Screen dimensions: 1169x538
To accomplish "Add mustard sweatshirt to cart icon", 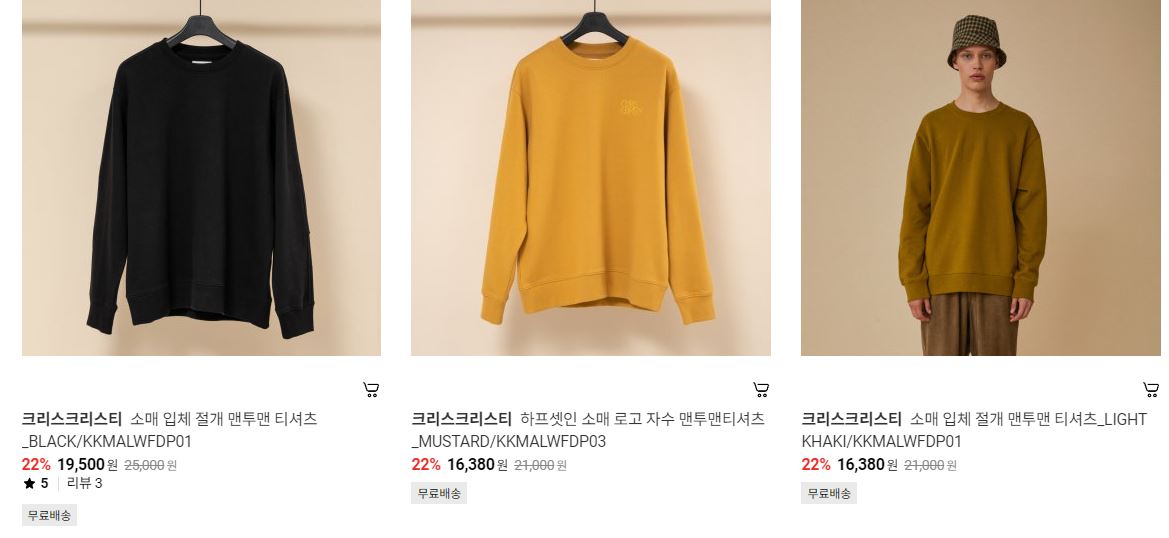I will tap(760, 389).
